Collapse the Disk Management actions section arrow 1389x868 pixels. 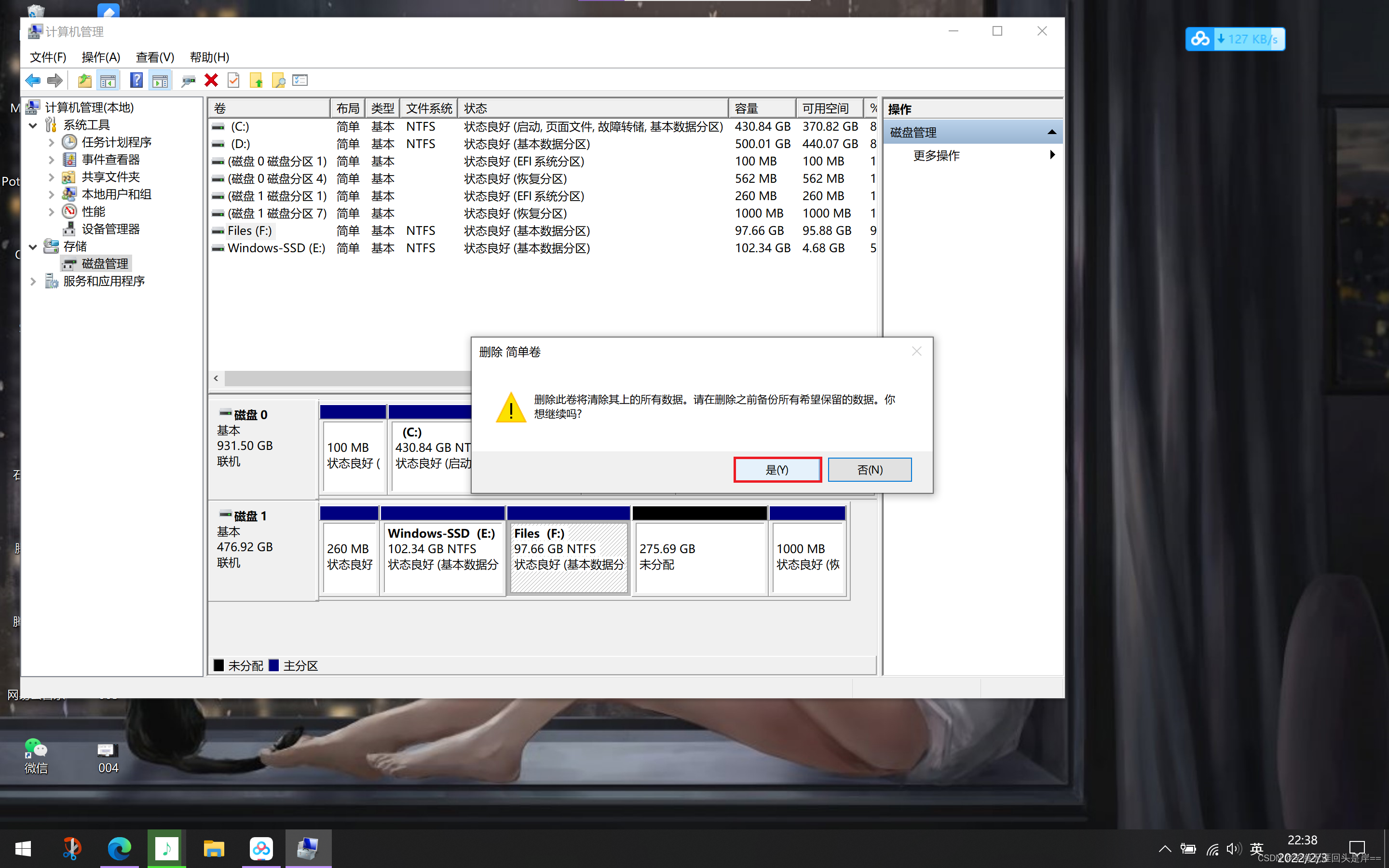1051,132
